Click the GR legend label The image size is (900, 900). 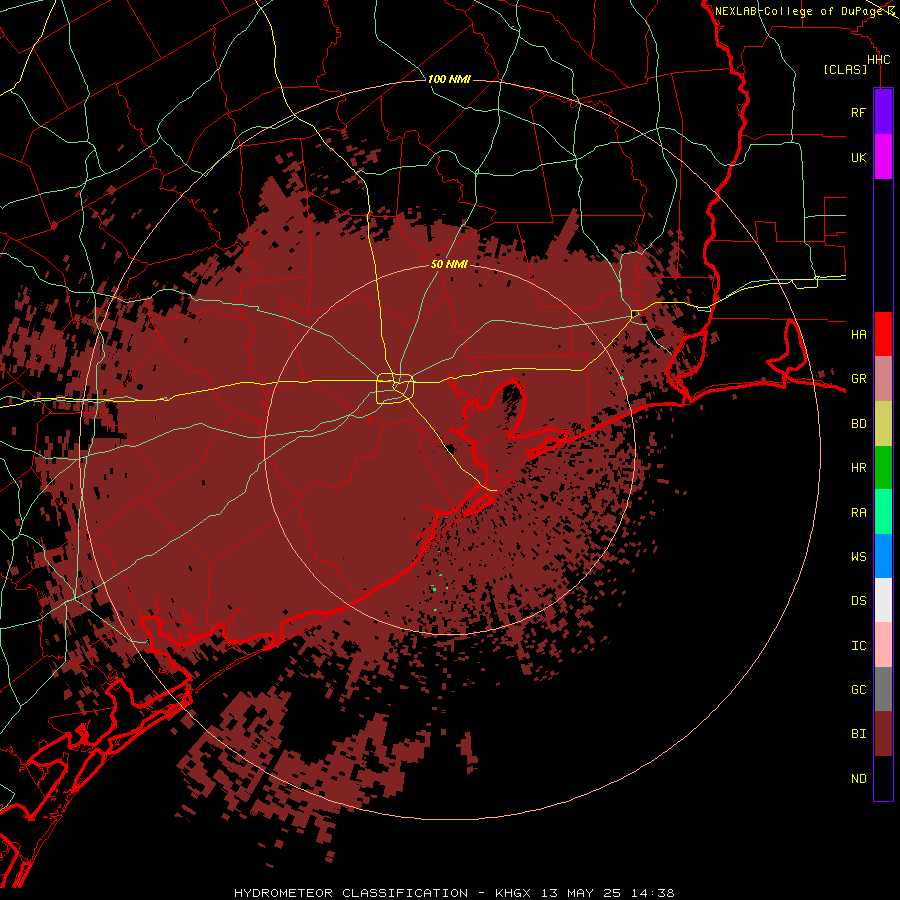pos(858,379)
